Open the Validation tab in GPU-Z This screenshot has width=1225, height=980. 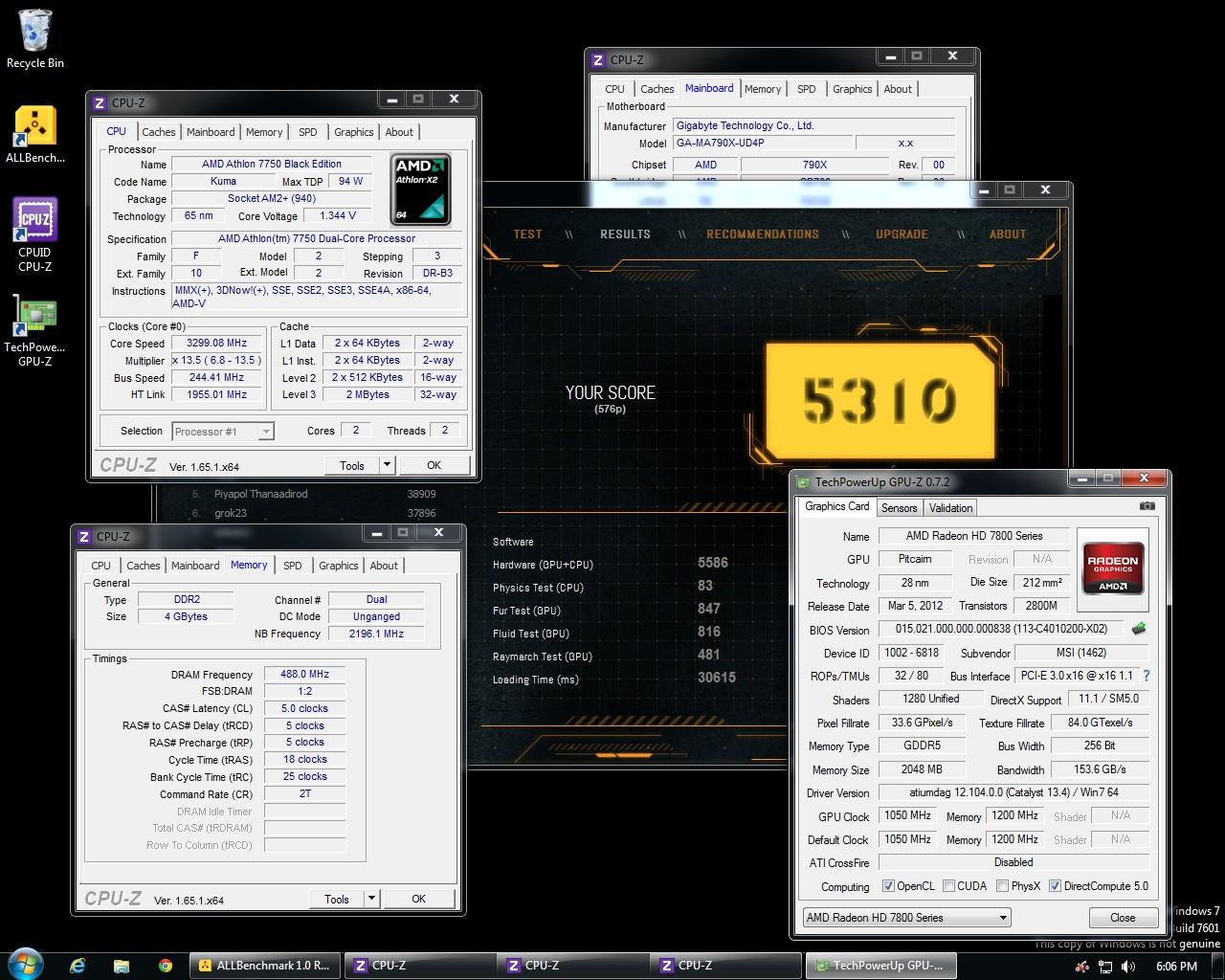click(950, 508)
